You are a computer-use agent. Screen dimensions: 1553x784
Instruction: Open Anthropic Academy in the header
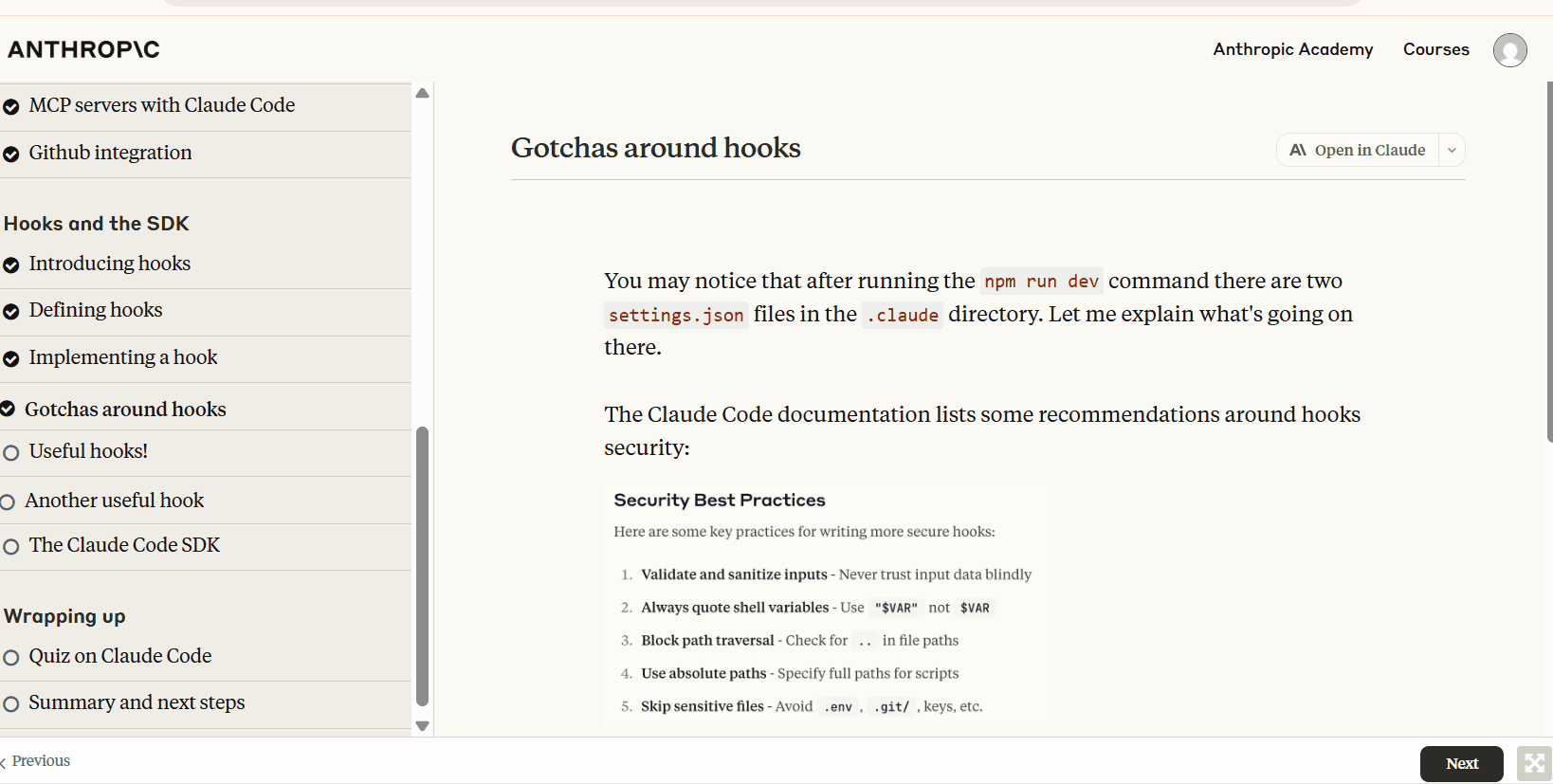pyautogui.click(x=1293, y=49)
